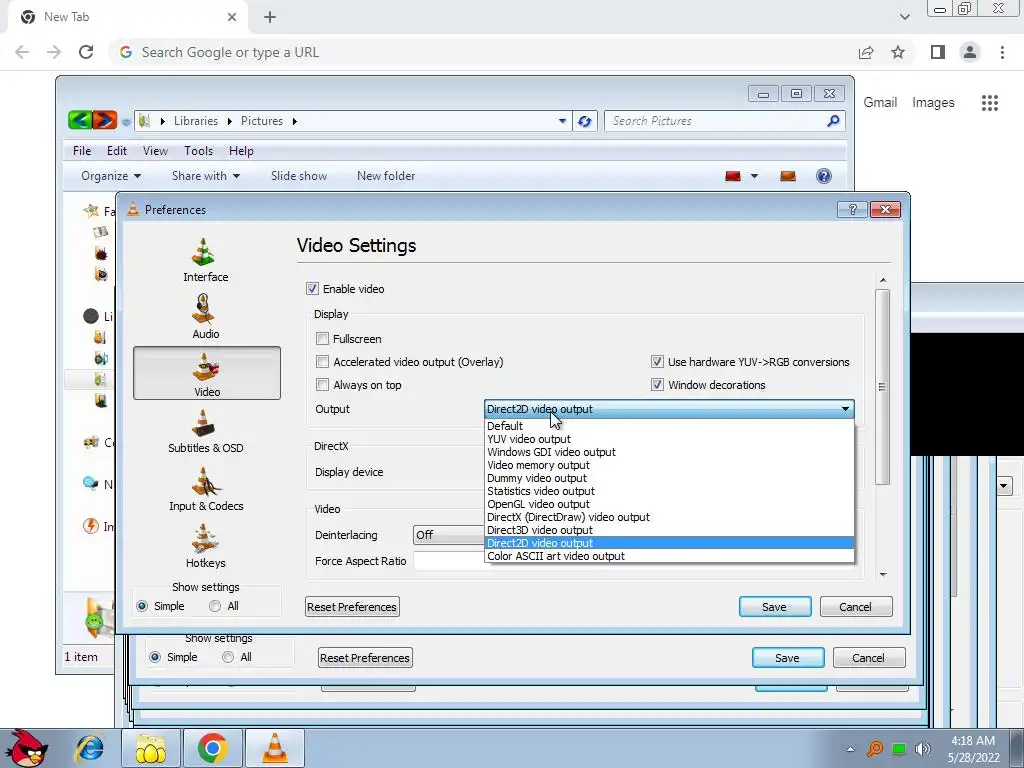Viewport: 1024px width, 768px height.
Task: Open the Share with dropdown
Action: pyautogui.click(x=206, y=176)
